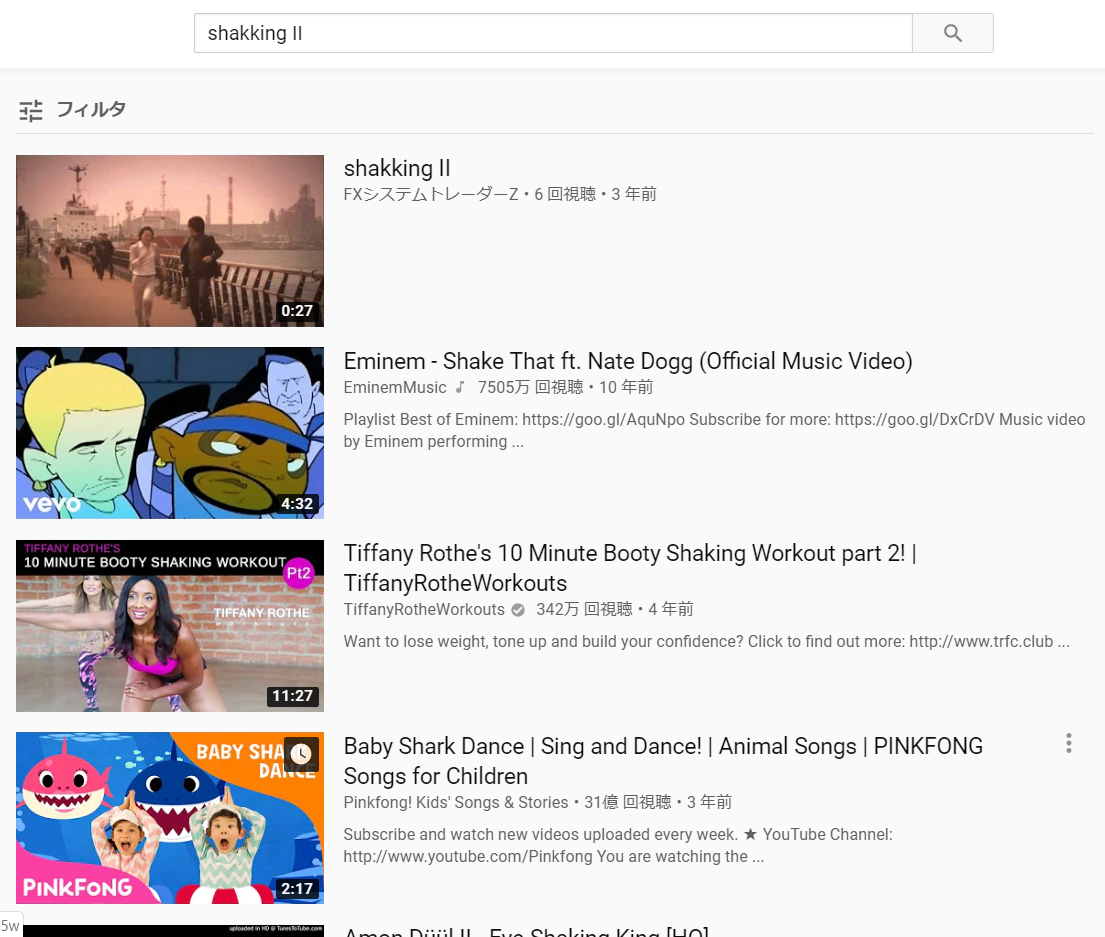Click the verified badge next to TiffanyRotheWorkouts
This screenshot has width=1105, height=937.
coord(518,610)
